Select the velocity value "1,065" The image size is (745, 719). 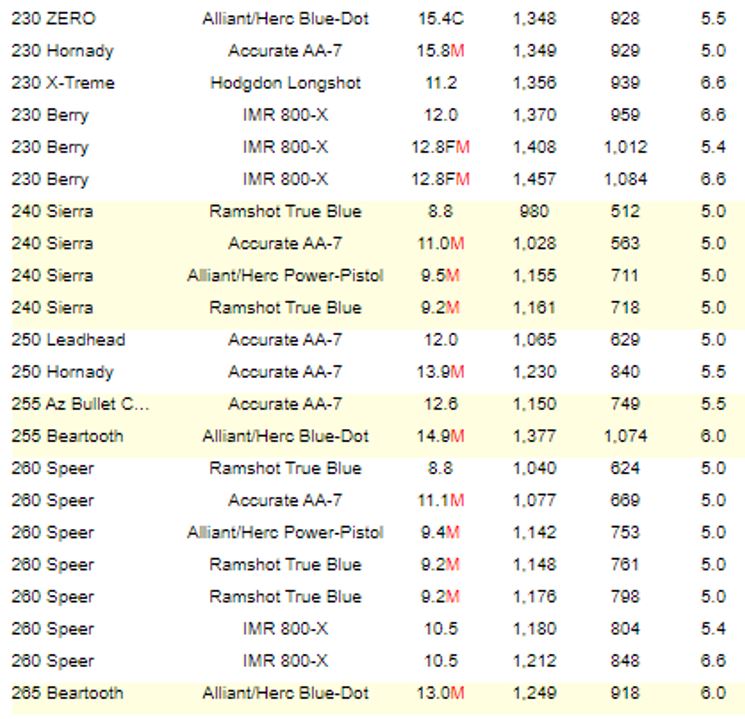coord(534,340)
